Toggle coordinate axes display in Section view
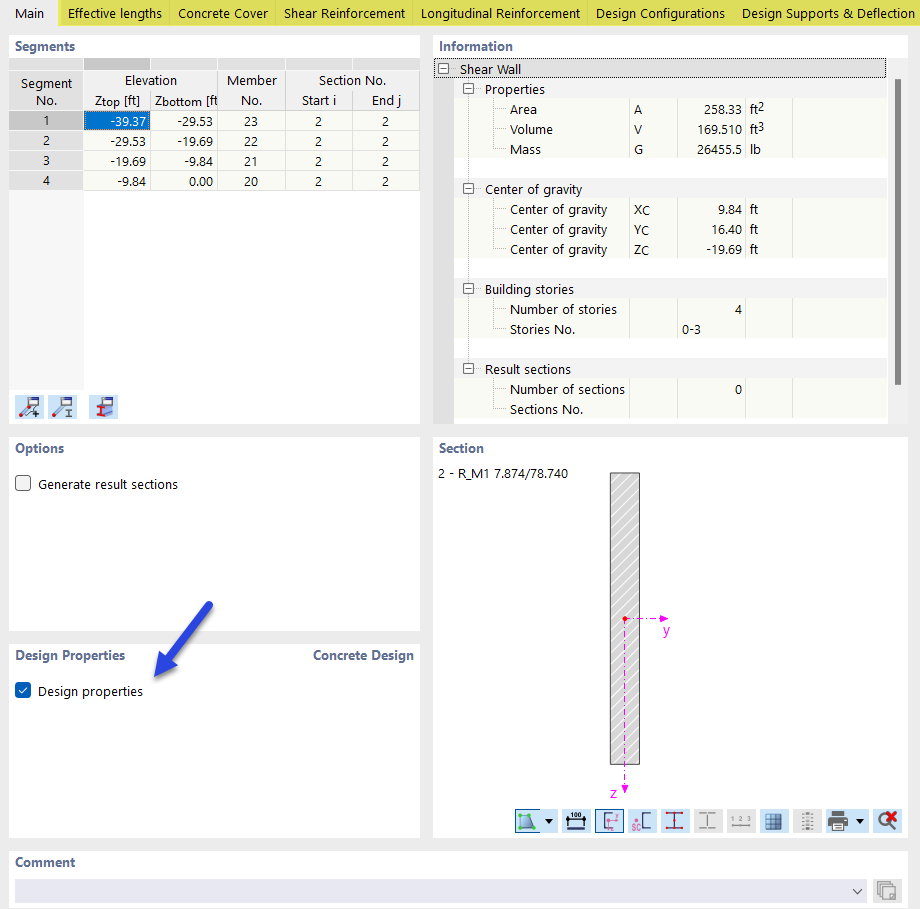Screen dimensions: 920x909 [609, 821]
